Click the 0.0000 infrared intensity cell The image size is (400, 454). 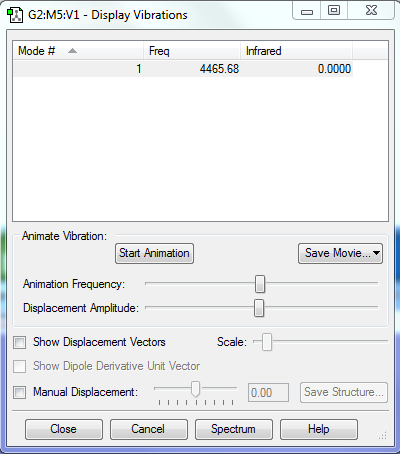coord(334,69)
